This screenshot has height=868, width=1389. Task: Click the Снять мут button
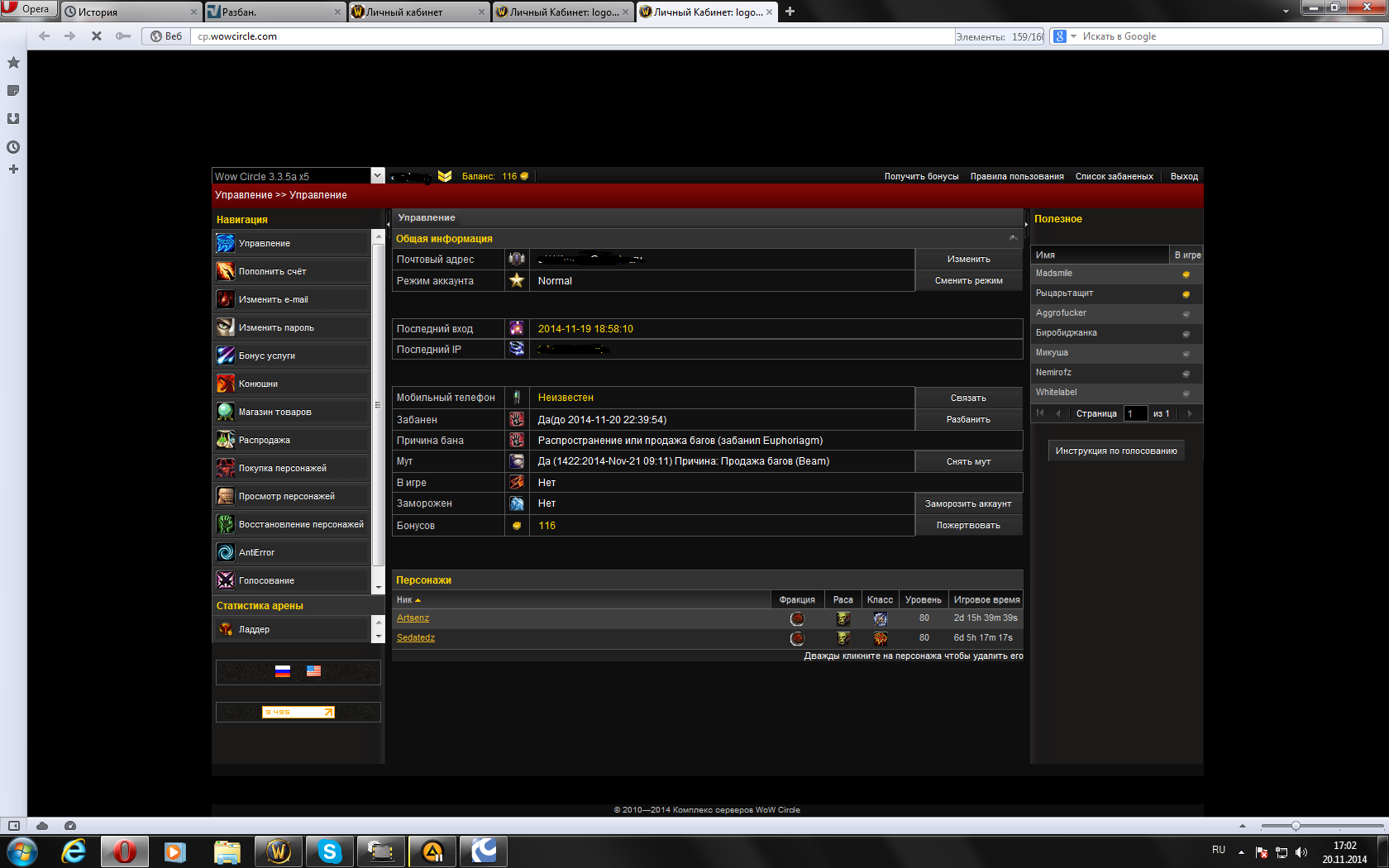point(968,461)
